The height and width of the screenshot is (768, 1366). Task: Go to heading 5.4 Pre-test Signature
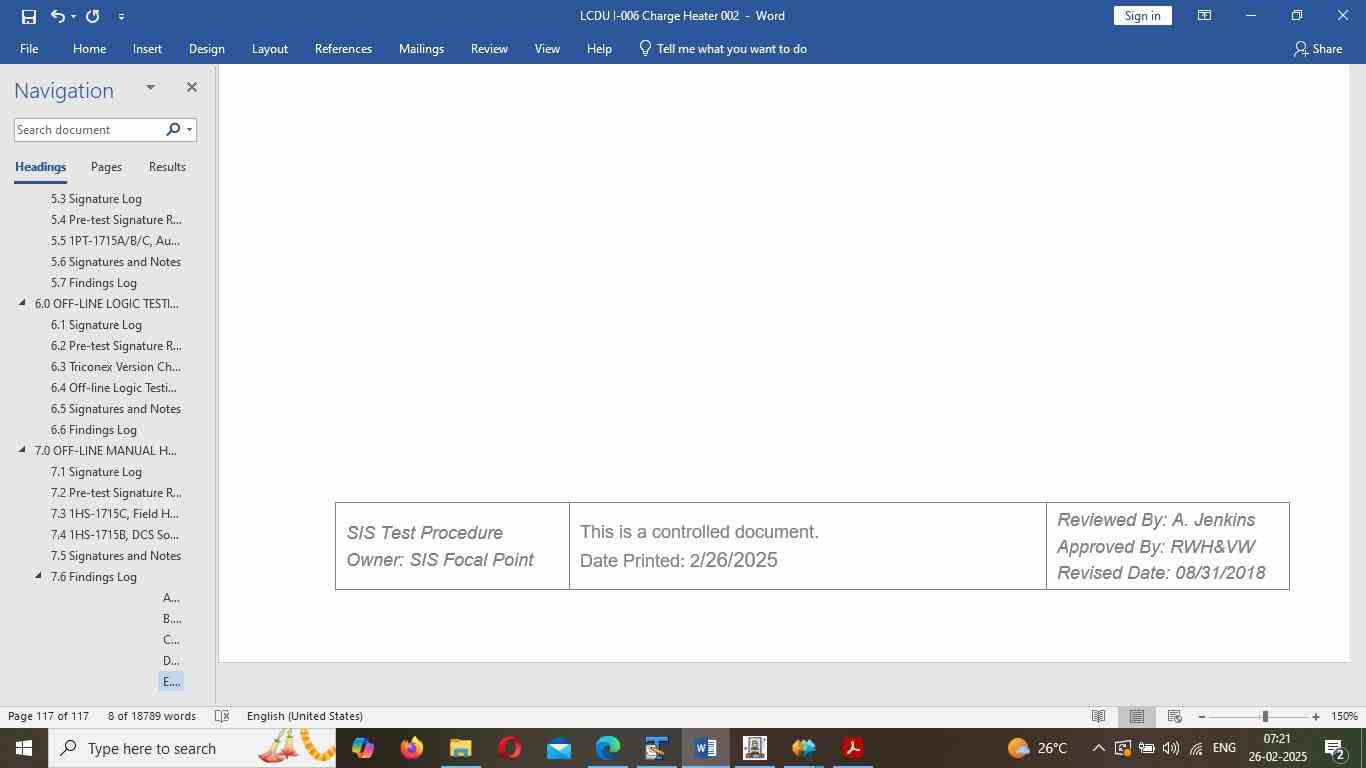tap(116, 220)
